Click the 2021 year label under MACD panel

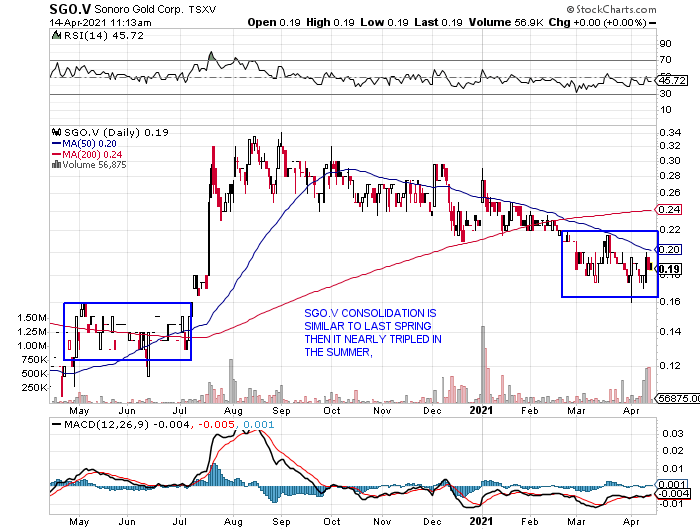[x=482, y=521]
